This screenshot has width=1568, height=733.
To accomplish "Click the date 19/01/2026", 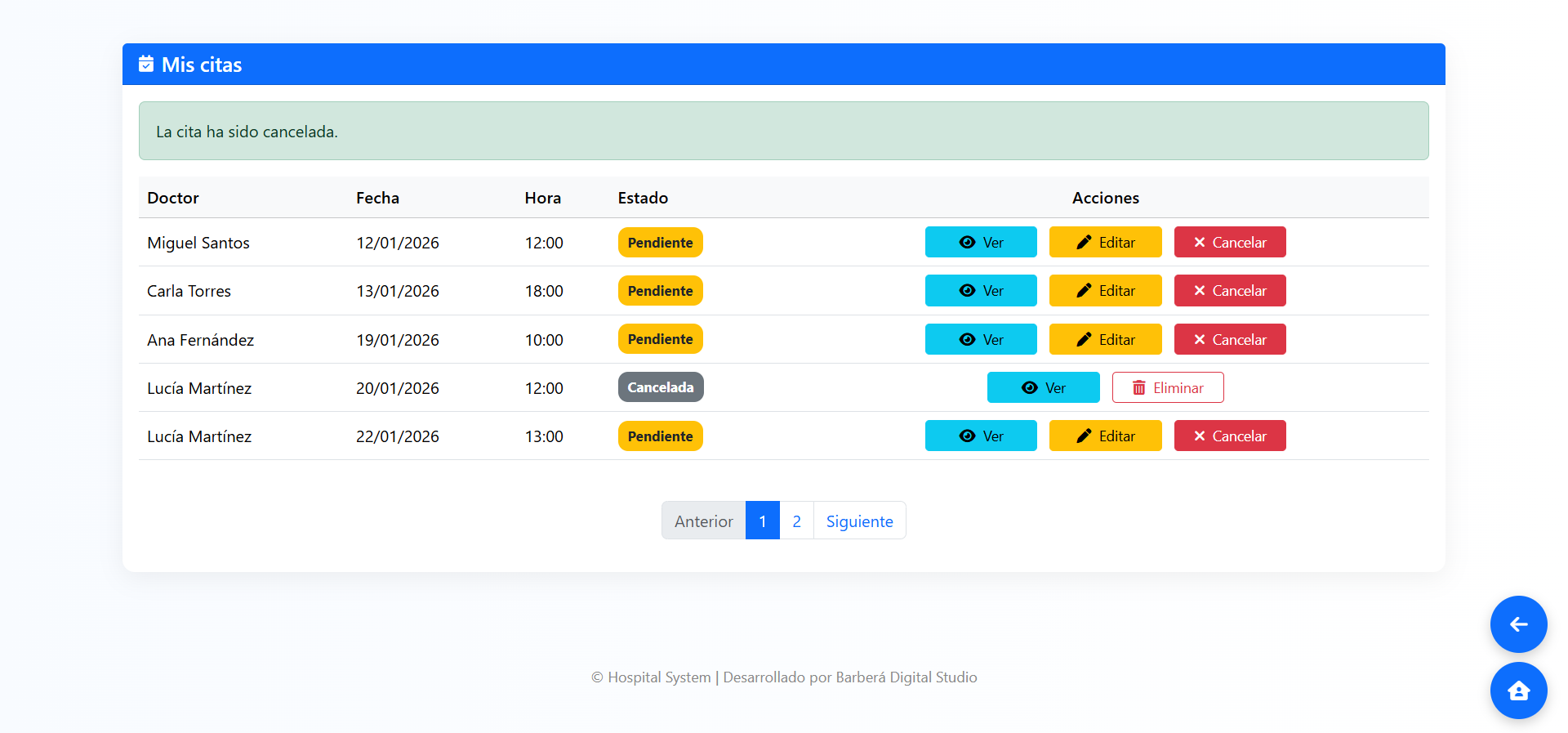I will pyautogui.click(x=398, y=340).
